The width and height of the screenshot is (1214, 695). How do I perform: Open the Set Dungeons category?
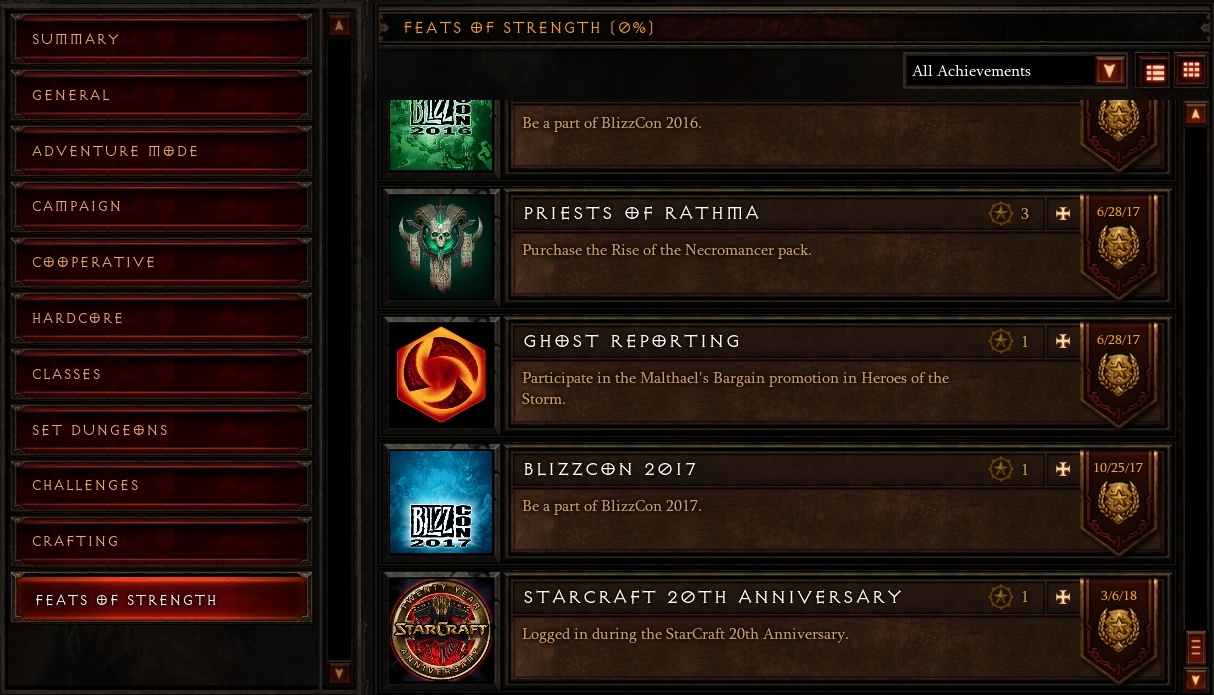click(162, 430)
